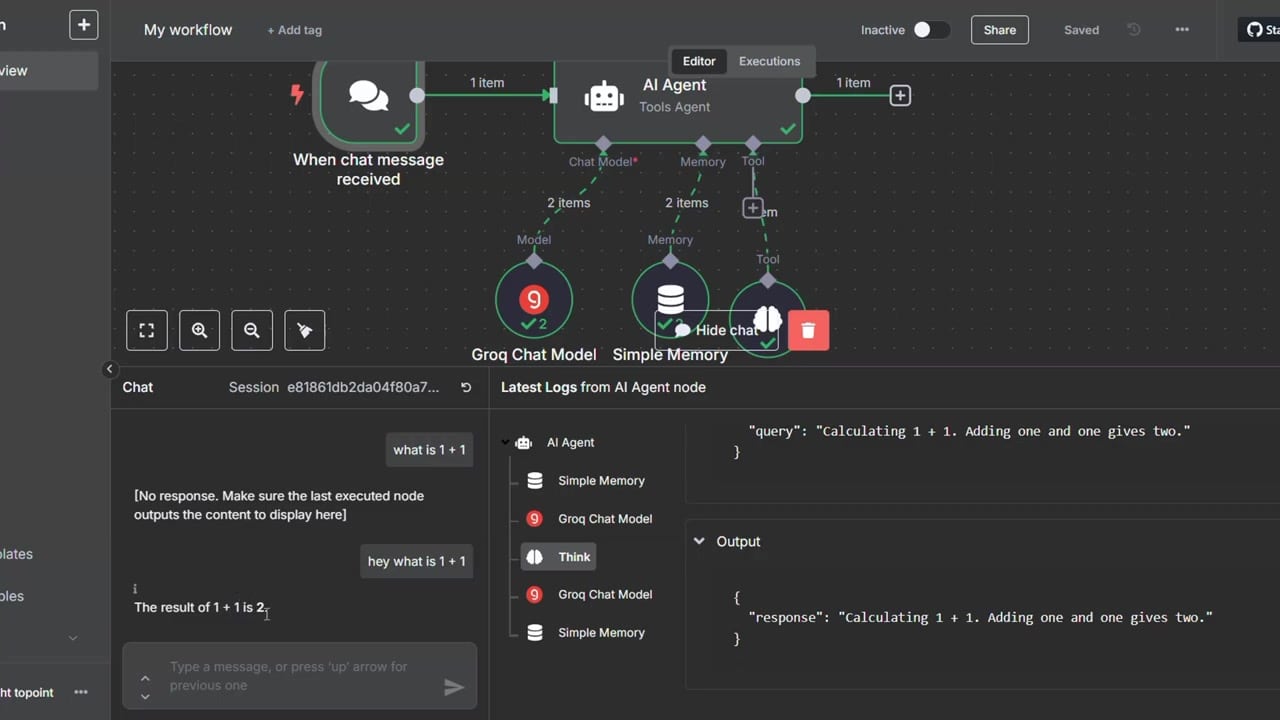Viewport: 1280px width, 720px height.
Task: Click the lightning trigger icon beside chat node
Action: coord(297,94)
